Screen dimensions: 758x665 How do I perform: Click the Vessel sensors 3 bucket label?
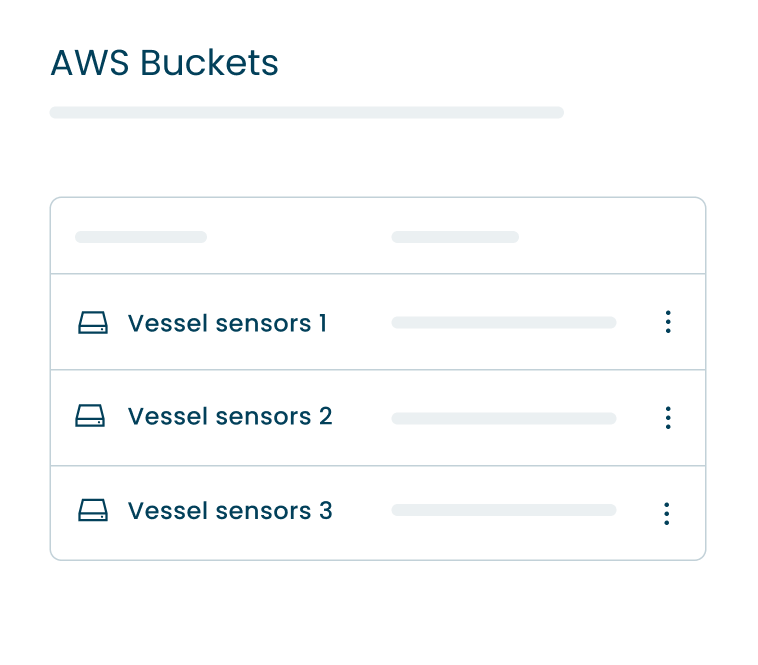point(230,511)
